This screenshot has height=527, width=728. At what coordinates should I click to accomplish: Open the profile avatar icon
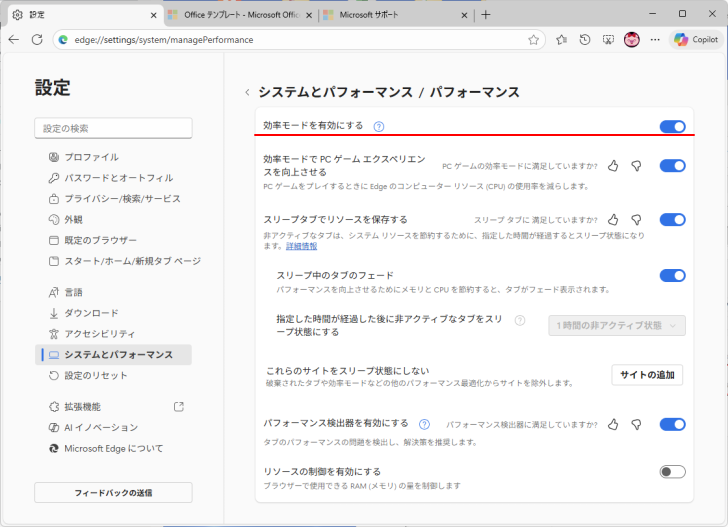click(x=632, y=40)
